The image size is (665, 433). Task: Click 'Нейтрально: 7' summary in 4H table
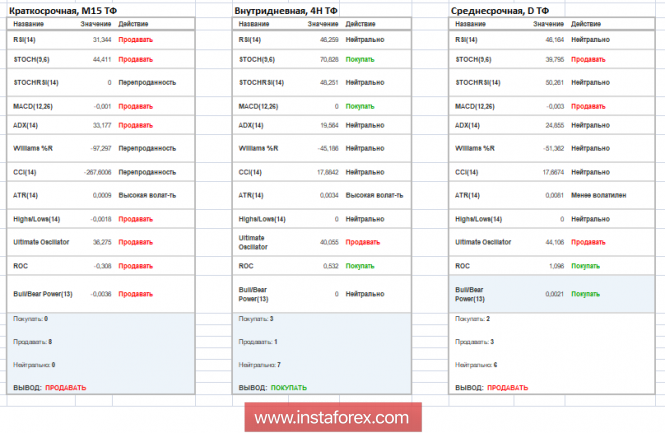(x=260, y=365)
